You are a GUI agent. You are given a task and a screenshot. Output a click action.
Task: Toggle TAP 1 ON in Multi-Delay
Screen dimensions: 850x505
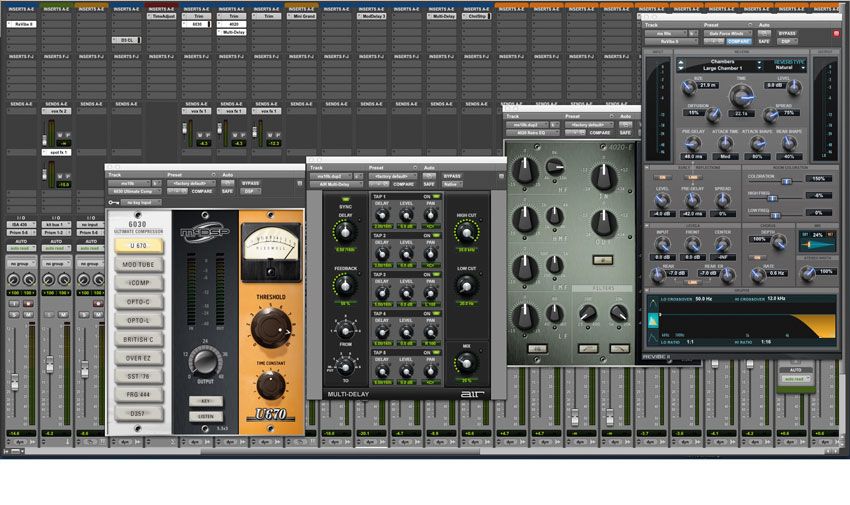click(436, 197)
